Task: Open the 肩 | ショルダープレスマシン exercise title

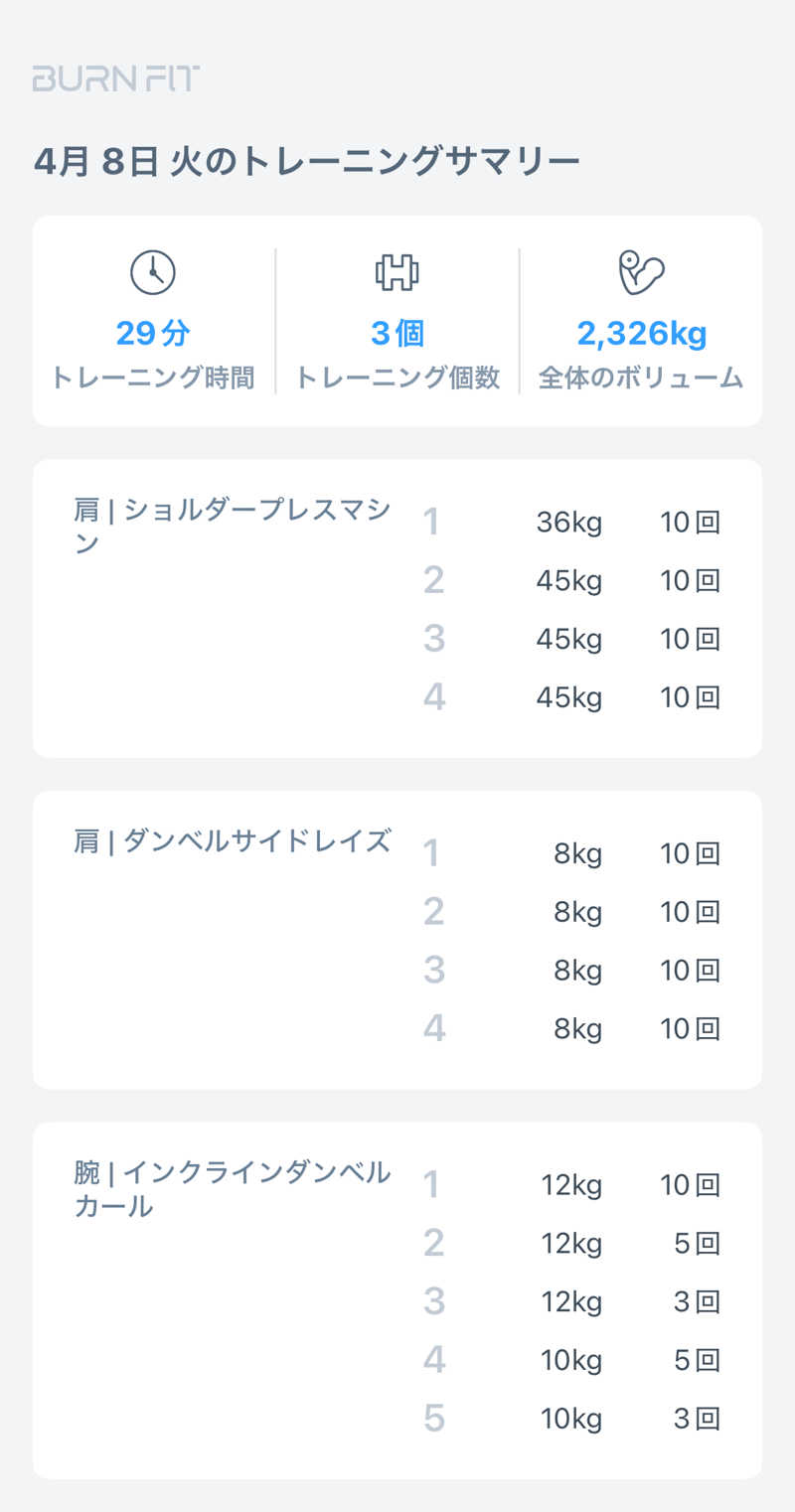Action: point(232,527)
